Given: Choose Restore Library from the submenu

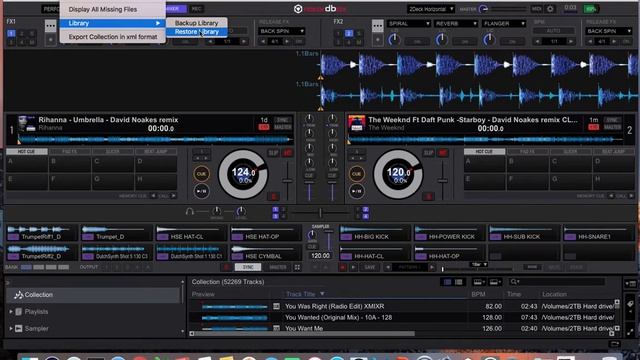Looking at the screenshot, I should click(197, 32).
